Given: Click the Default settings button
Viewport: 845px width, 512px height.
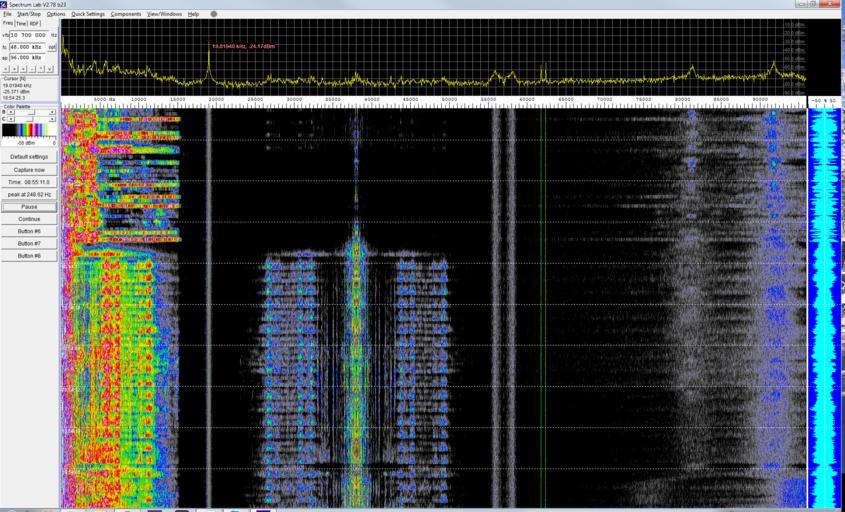Looking at the screenshot, I should pos(29,157).
